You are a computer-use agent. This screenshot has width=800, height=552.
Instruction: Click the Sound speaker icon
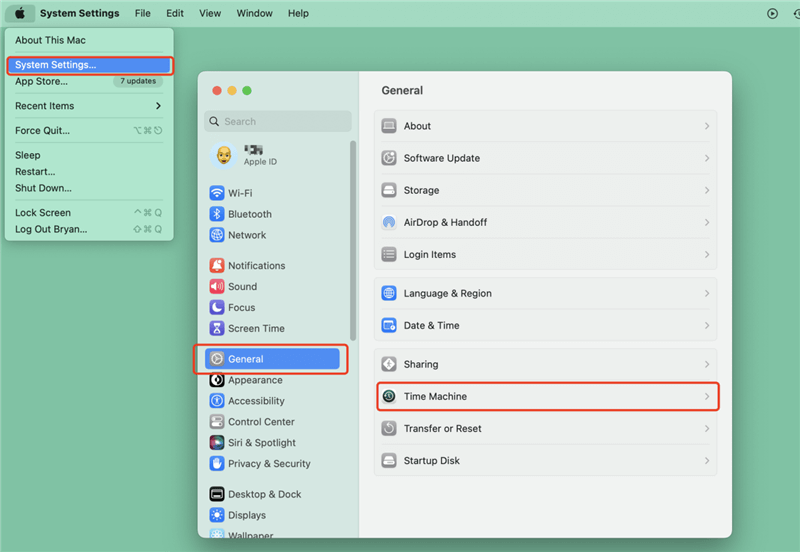(x=217, y=286)
